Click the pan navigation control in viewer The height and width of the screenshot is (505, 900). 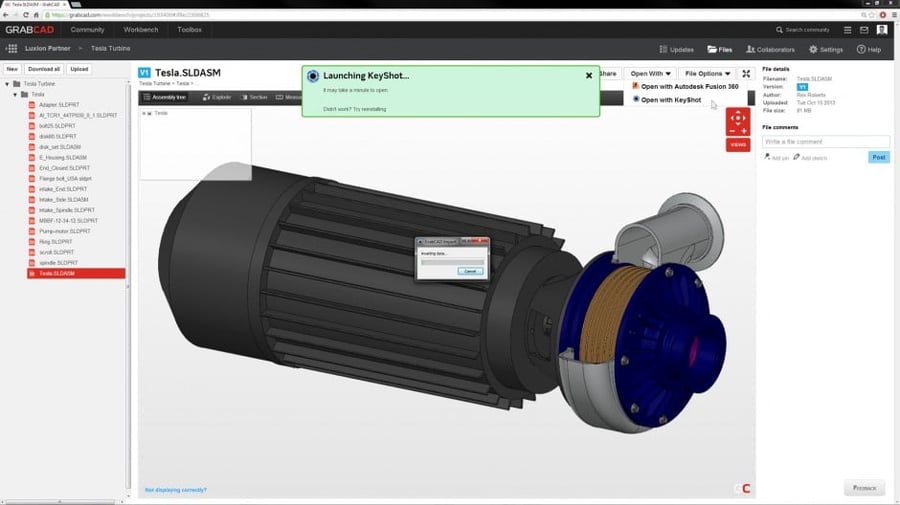coord(738,118)
